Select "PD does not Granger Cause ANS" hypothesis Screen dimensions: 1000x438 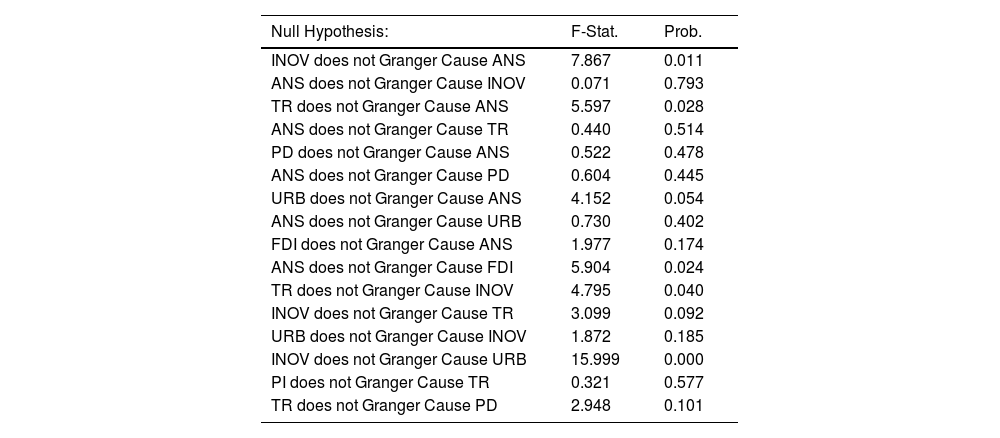(390, 153)
